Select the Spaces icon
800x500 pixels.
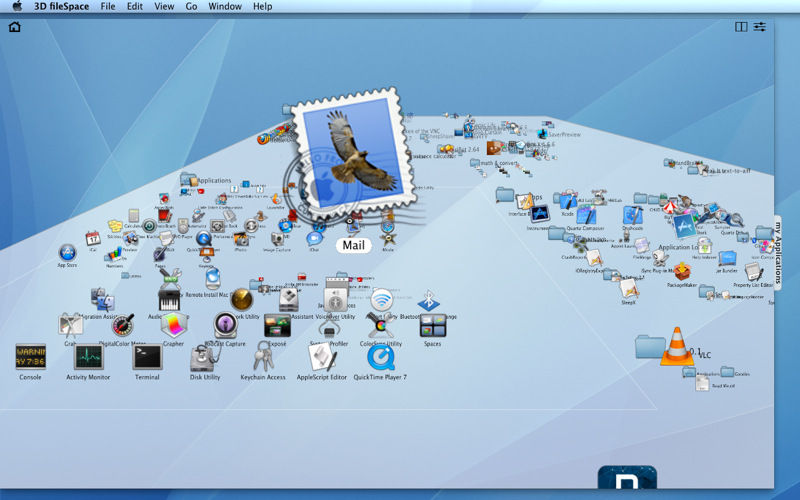tap(433, 326)
